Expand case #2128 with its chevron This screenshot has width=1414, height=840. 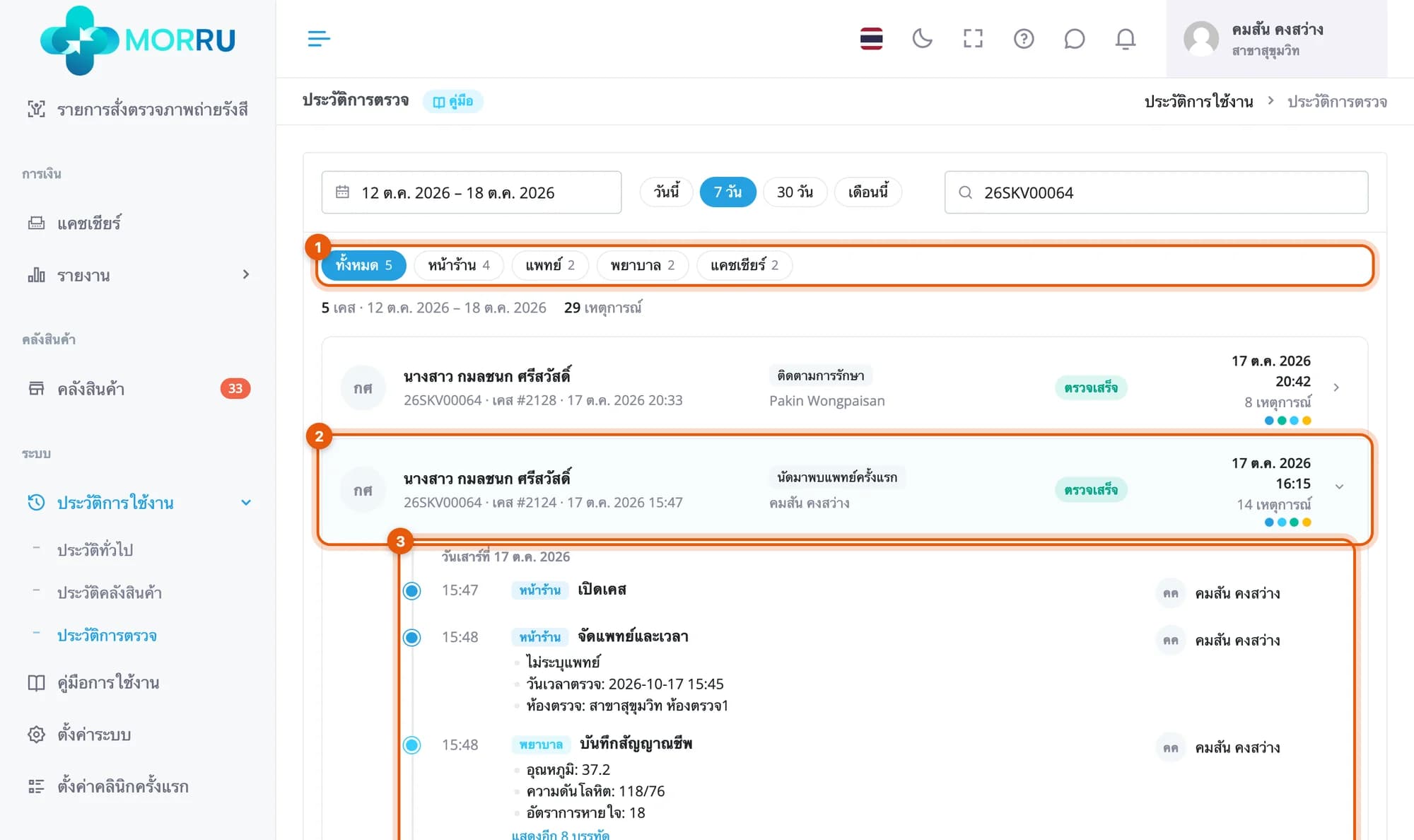point(1336,387)
